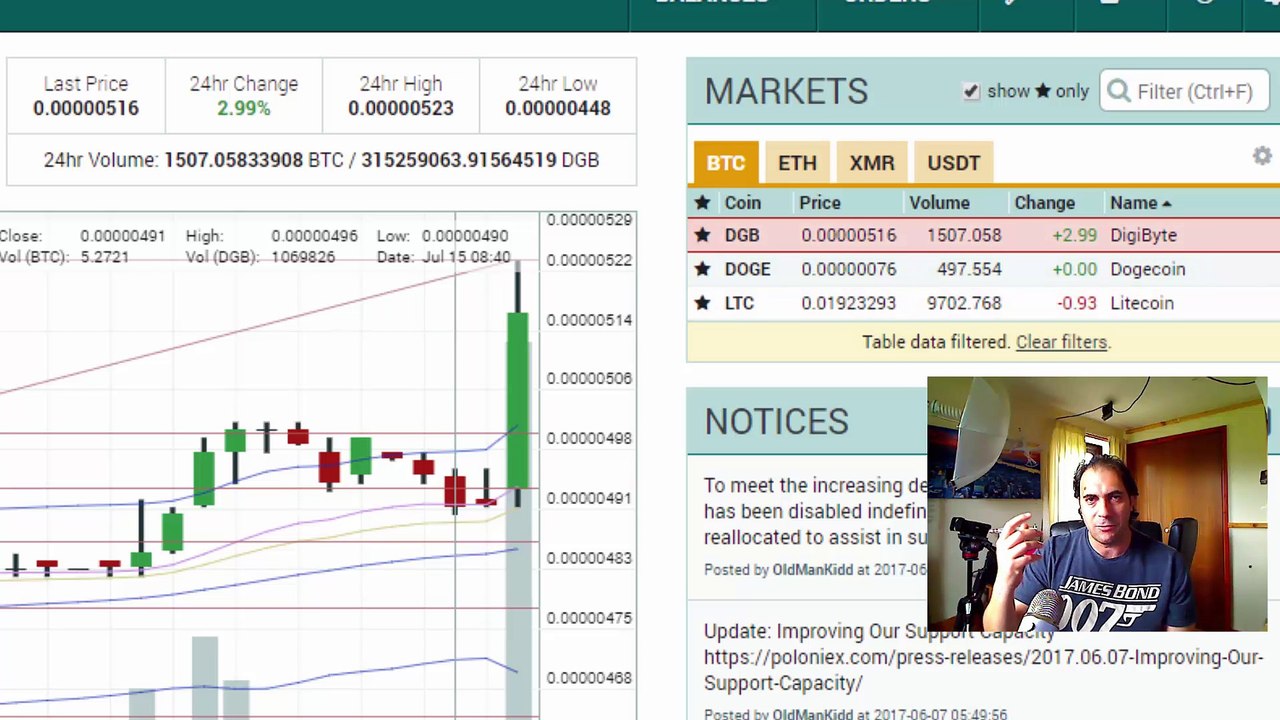
Task: Sort markets by Price column
Action: coord(820,203)
